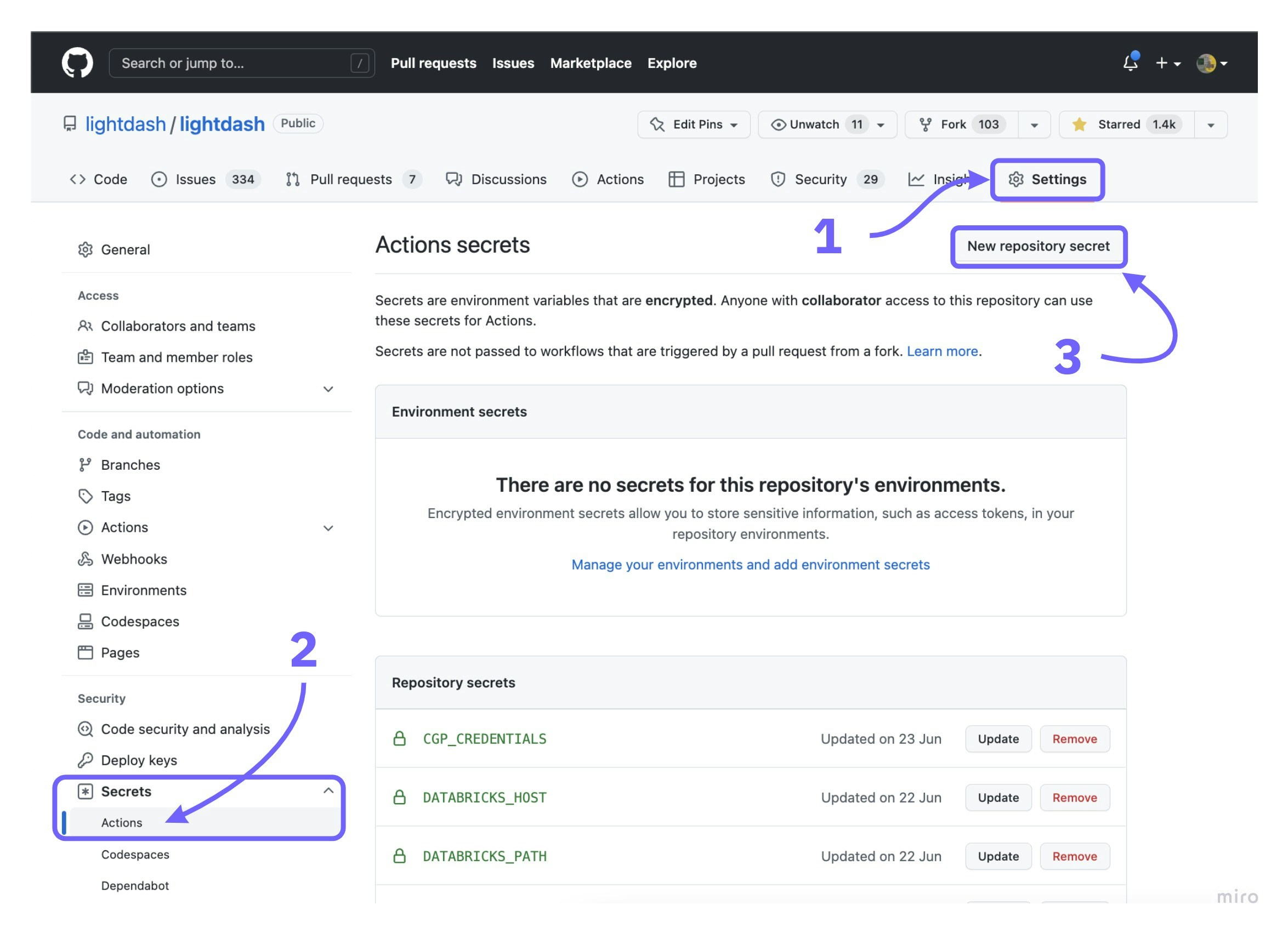Select Branches icon in sidebar
This screenshot has height=933, width=1288.
[85, 465]
